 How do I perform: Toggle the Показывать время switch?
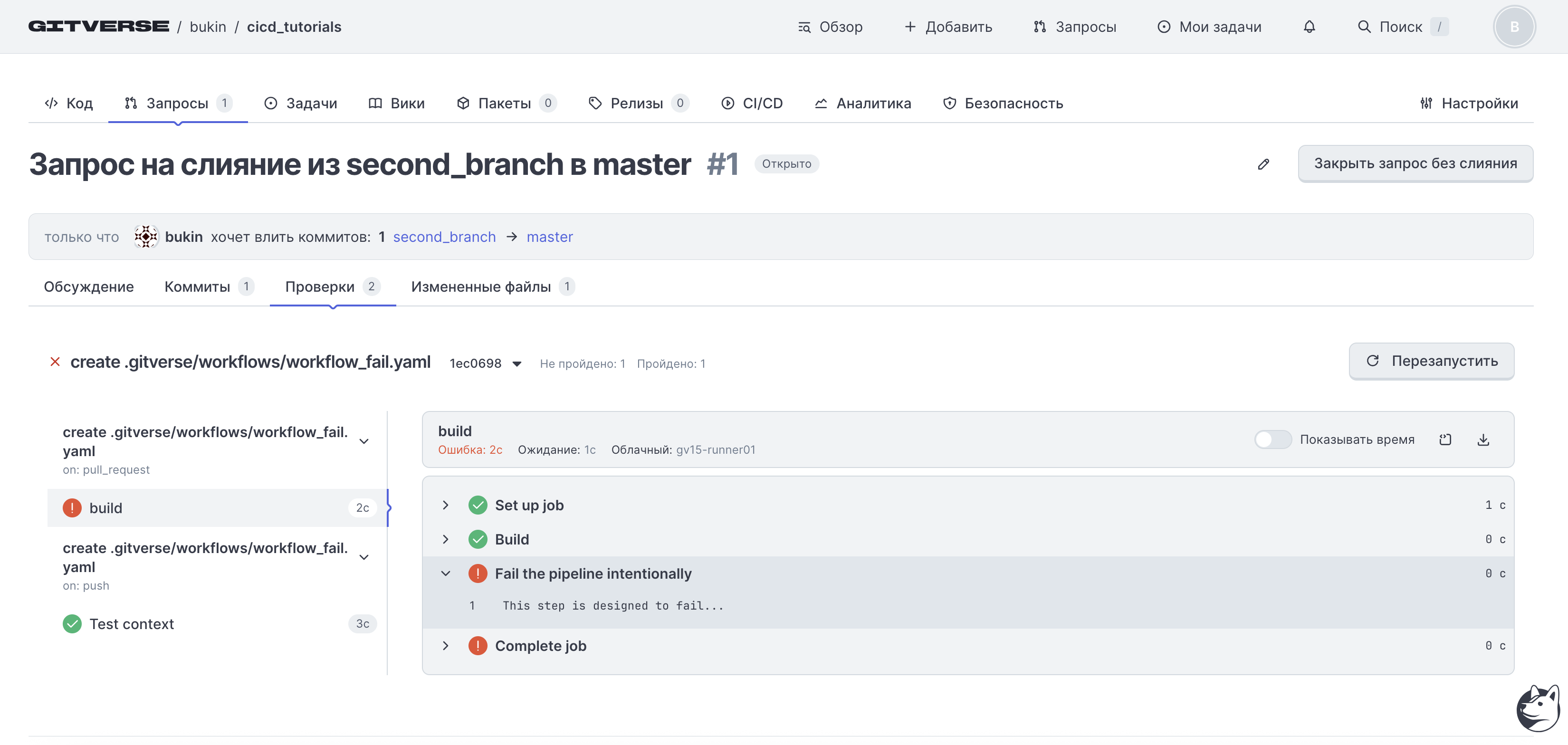[1272, 439]
